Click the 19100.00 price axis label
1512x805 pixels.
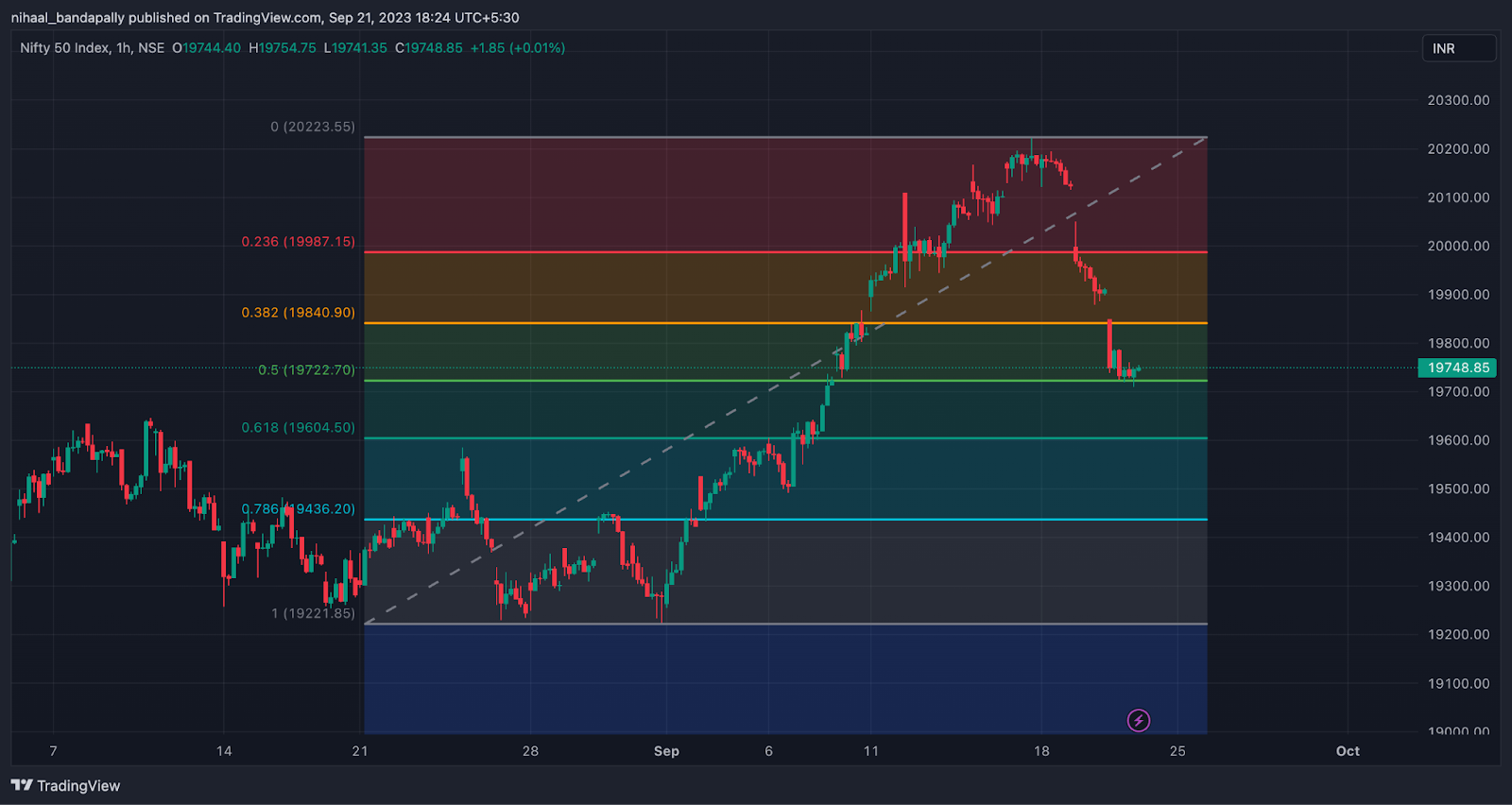pyautogui.click(x=1458, y=683)
